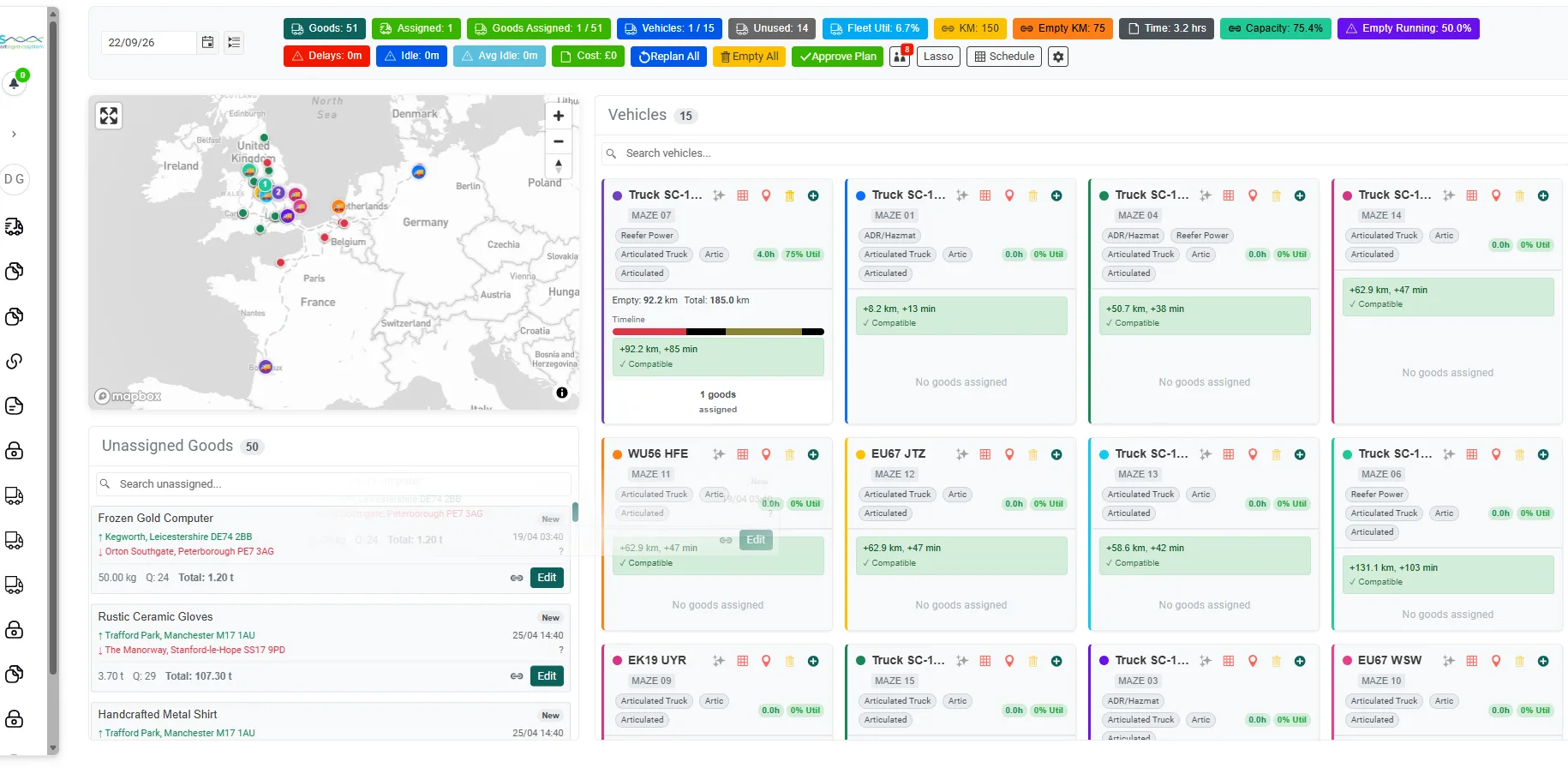The width and height of the screenshot is (1568, 768).
Task: Edit the Frozen Gold Computer goods
Action: tap(548, 578)
